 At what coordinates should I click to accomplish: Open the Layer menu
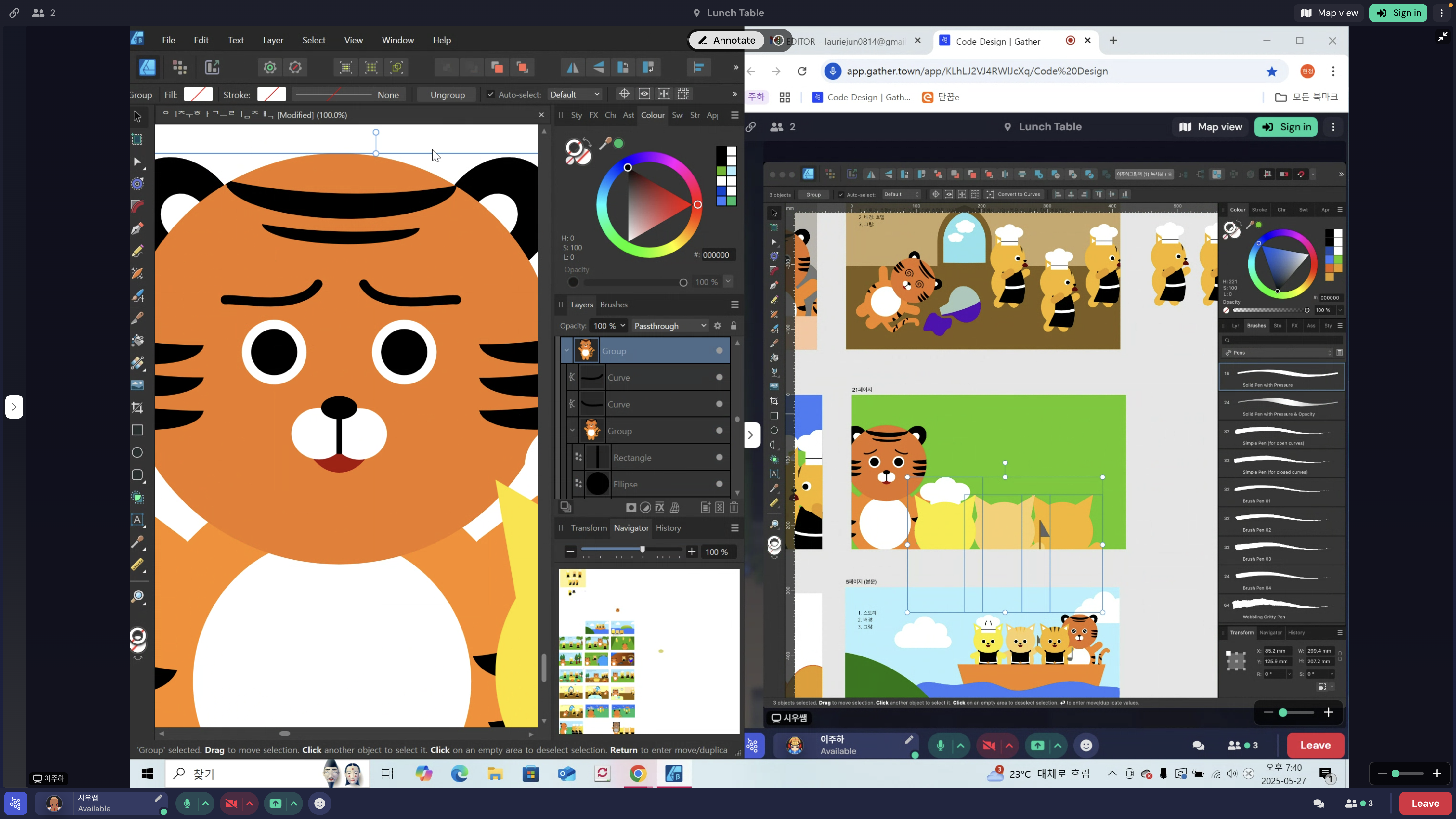[273, 40]
